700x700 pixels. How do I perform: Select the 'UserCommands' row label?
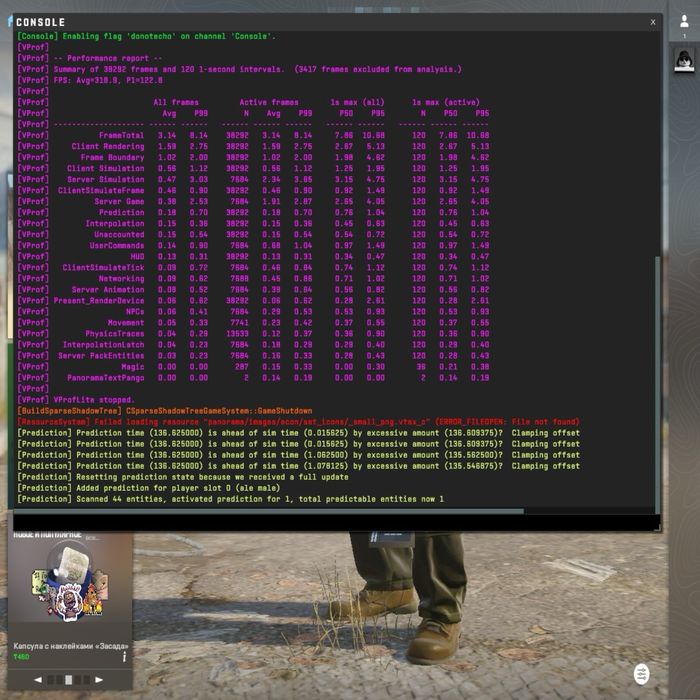[x=117, y=246]
